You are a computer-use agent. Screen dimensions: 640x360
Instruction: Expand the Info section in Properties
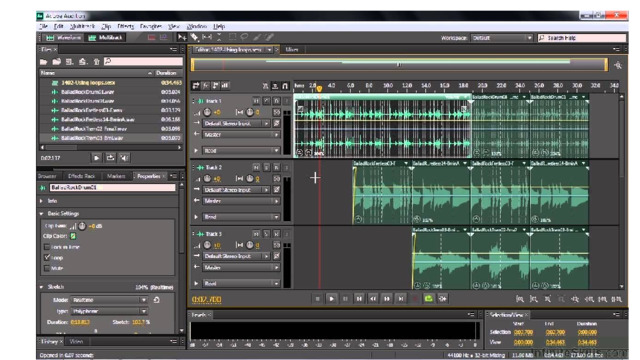click(41, 201)
